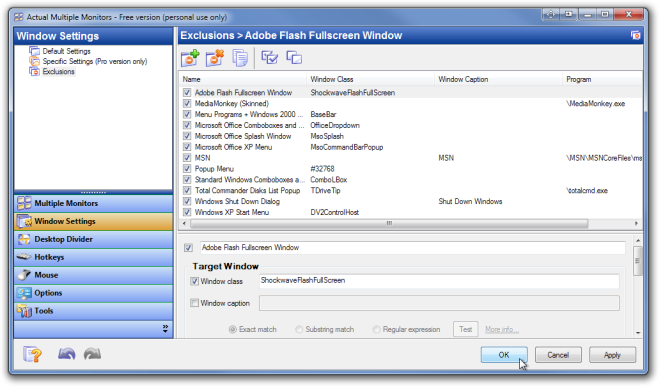Click the check-all items toolbar icon
660x387 pixels.
click(269, 57)
